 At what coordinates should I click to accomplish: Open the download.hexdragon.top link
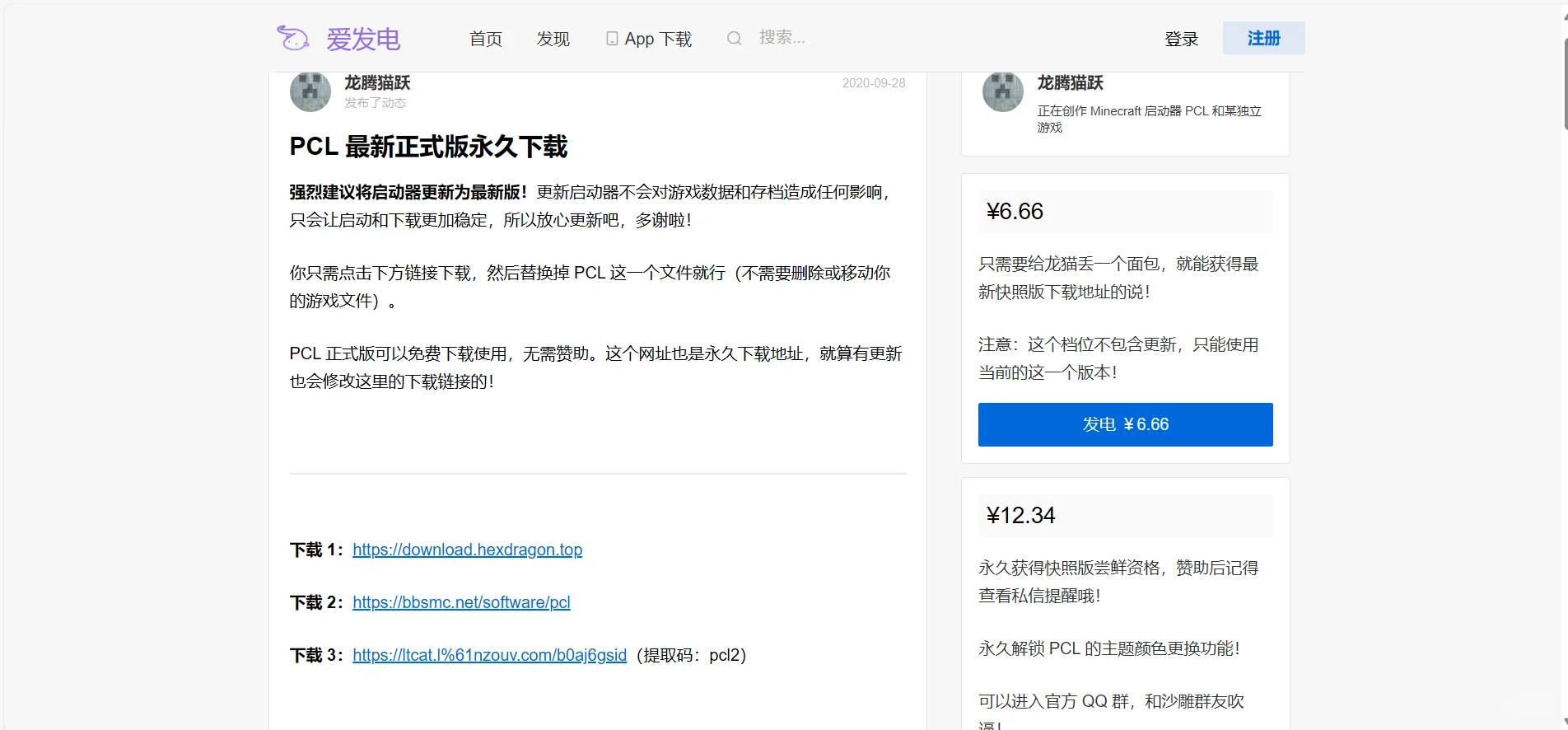(x=467, y=550)
